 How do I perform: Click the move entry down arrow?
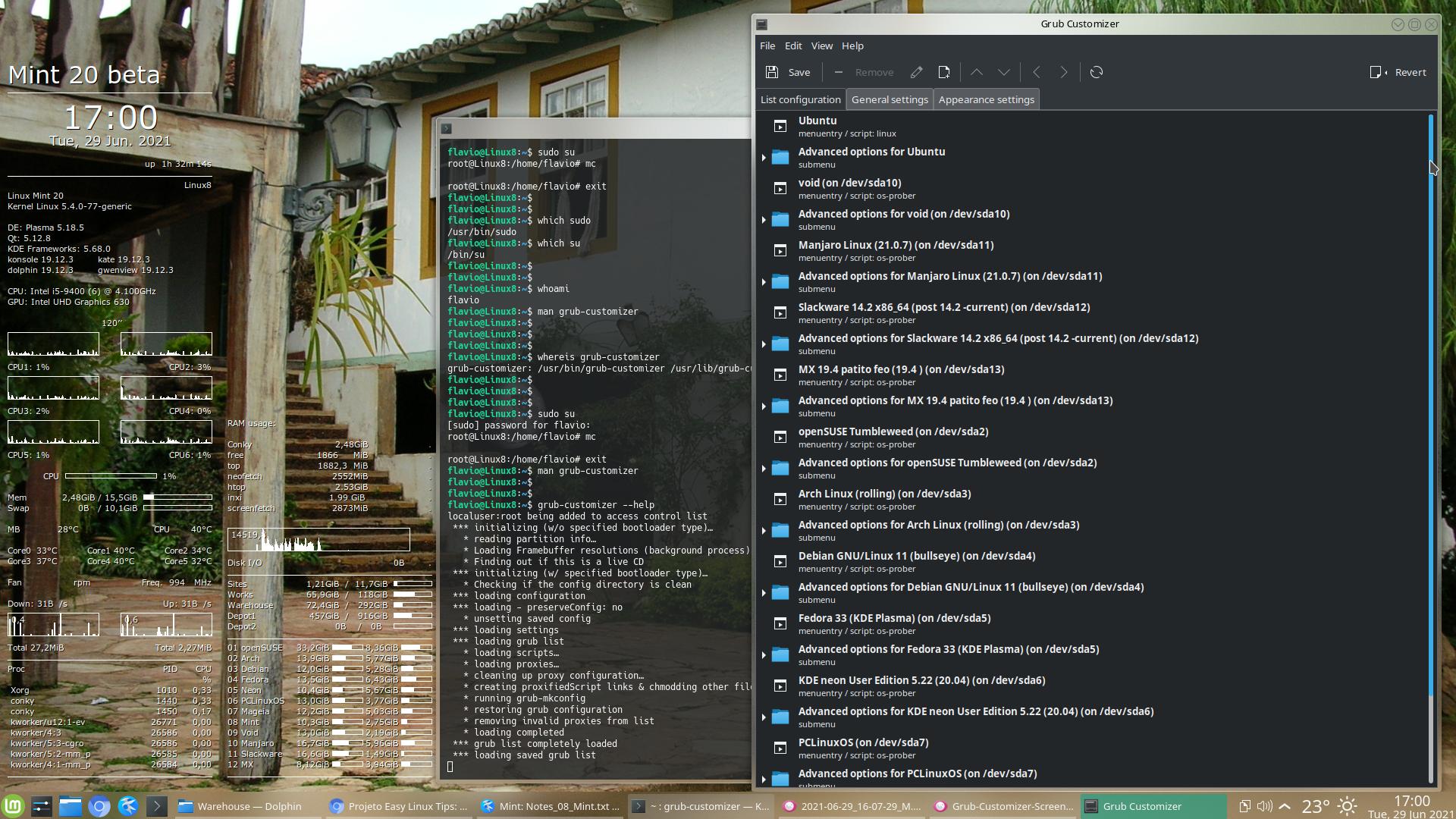coord(1004,72)
